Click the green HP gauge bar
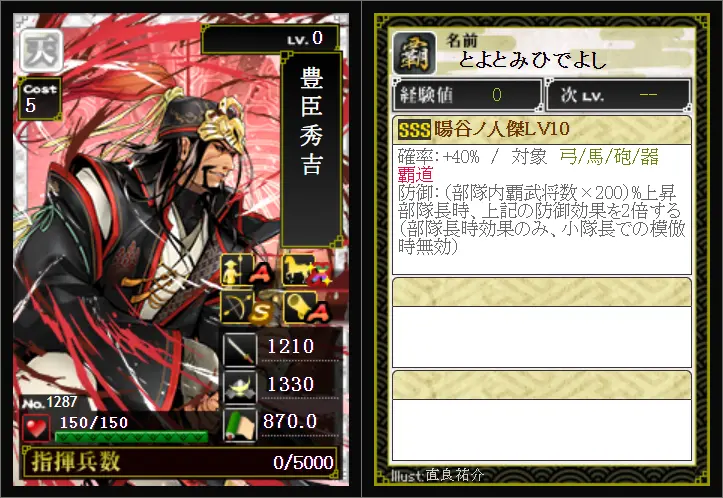Image resolution: width=723 pixels, height=498 pixels. [x=131, y=436]
